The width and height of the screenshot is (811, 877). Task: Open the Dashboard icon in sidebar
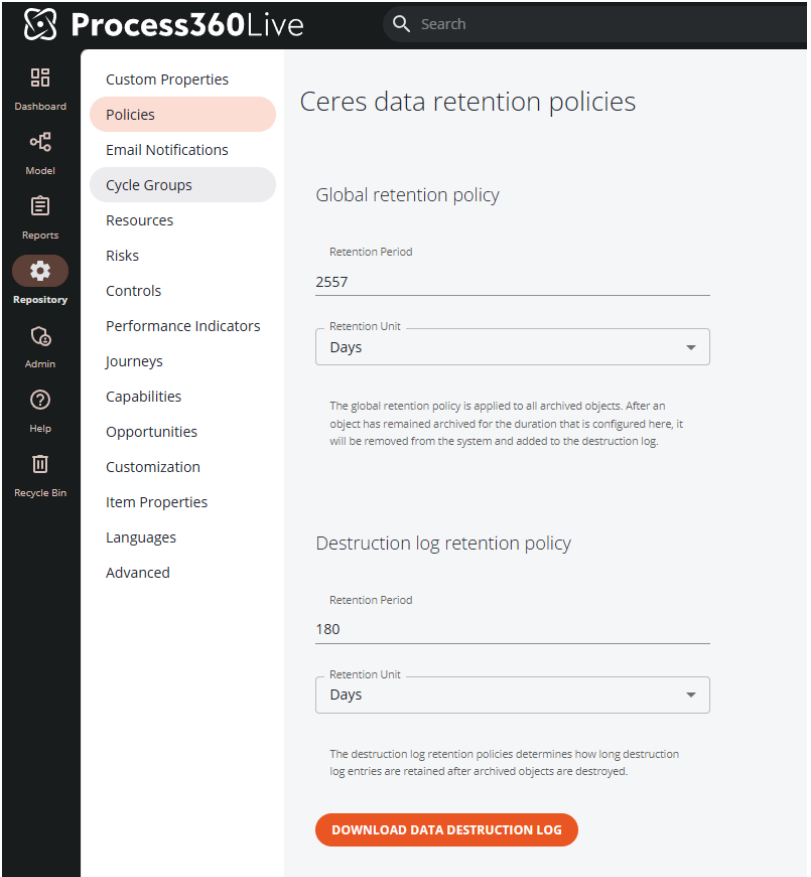click(40, 78)
